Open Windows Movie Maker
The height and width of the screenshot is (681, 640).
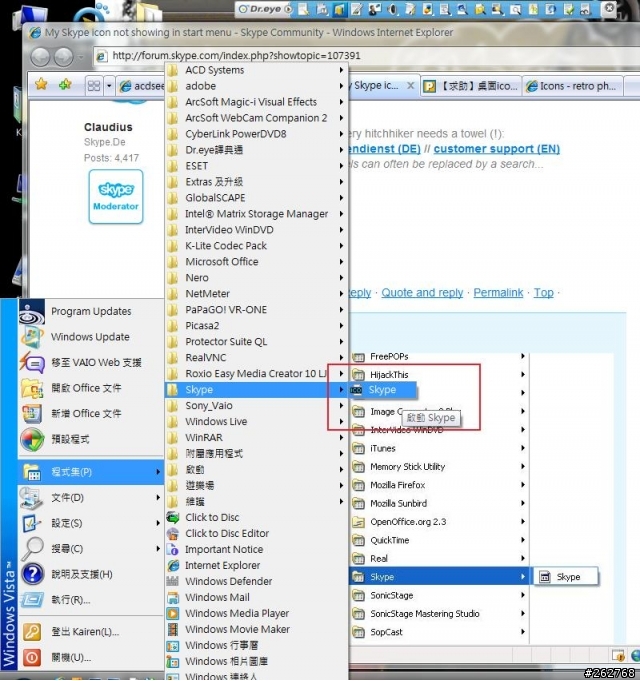pyautogui.click(x=256, y=630)
